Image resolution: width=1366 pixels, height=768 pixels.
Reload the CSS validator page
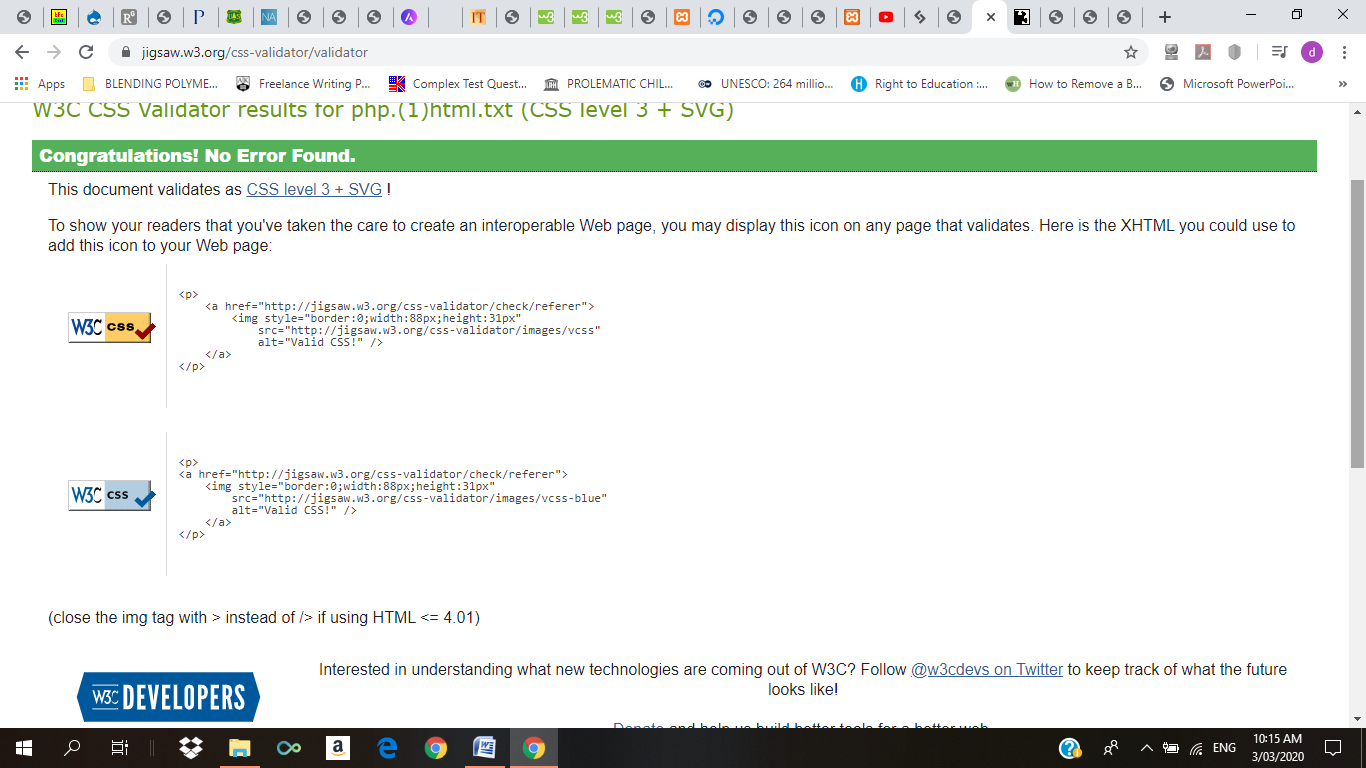pyautogui.click(x=86, y=52)
